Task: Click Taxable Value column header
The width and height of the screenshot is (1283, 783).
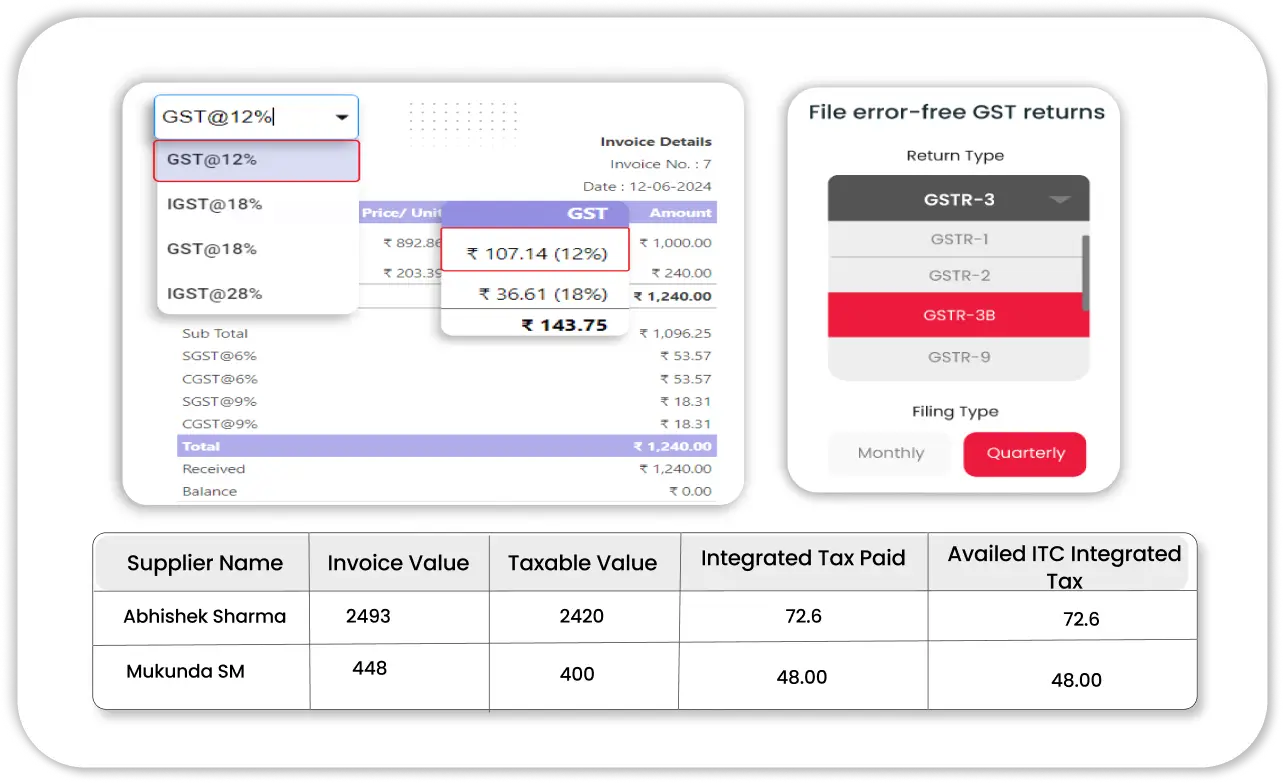Action: [x=582, y=563]
